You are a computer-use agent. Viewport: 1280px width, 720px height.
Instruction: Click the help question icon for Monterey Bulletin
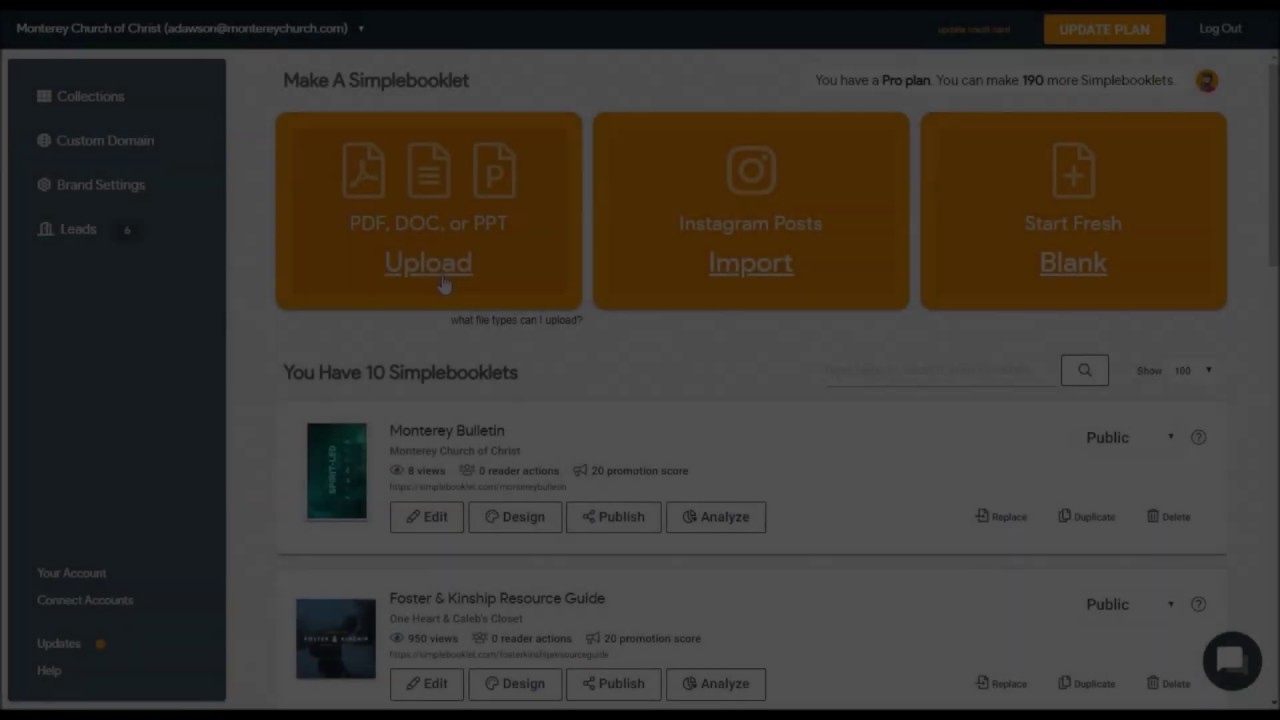point(1198,437)
